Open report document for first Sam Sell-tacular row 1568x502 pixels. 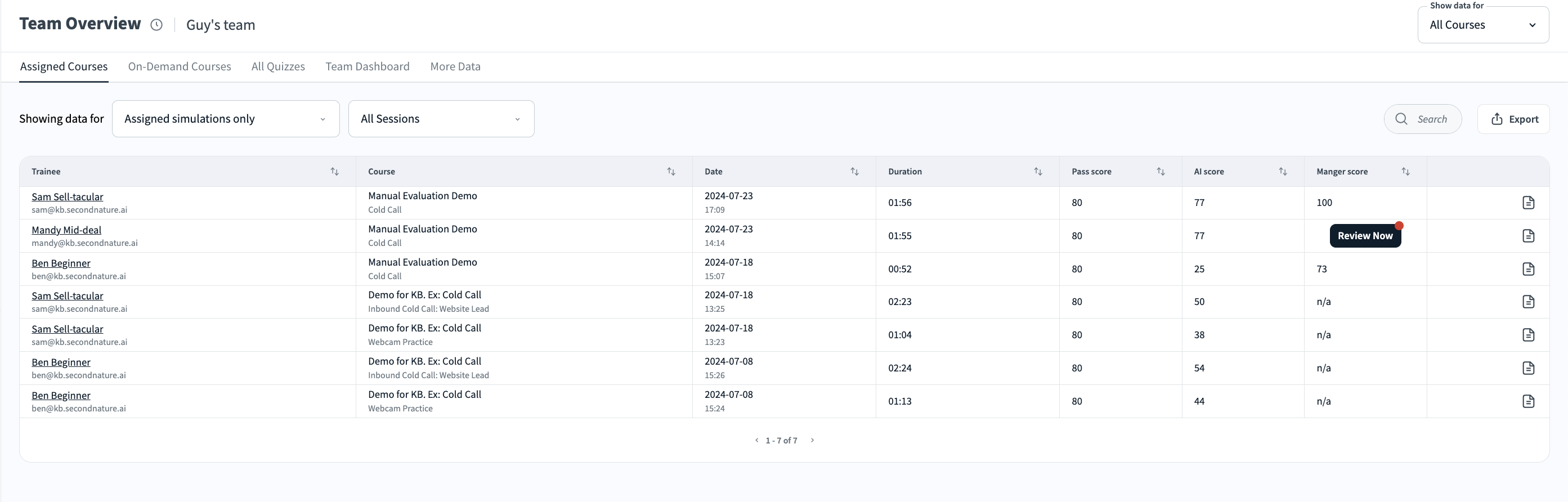pos(1528,203)
